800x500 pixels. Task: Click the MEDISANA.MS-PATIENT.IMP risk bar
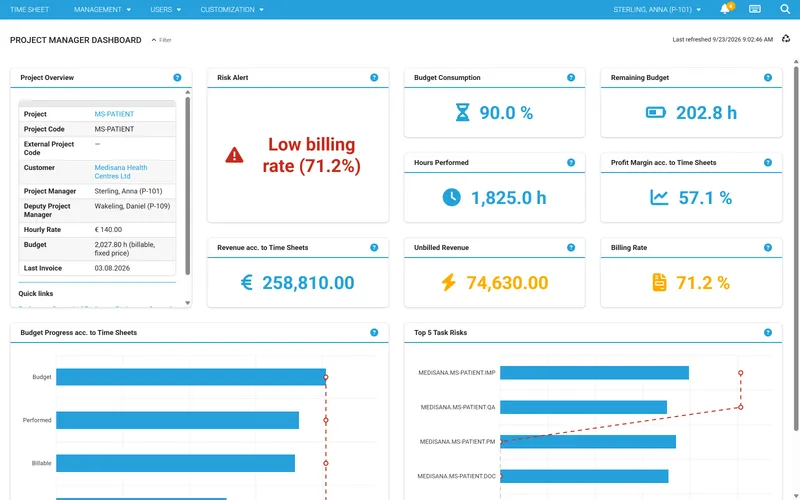594,372
